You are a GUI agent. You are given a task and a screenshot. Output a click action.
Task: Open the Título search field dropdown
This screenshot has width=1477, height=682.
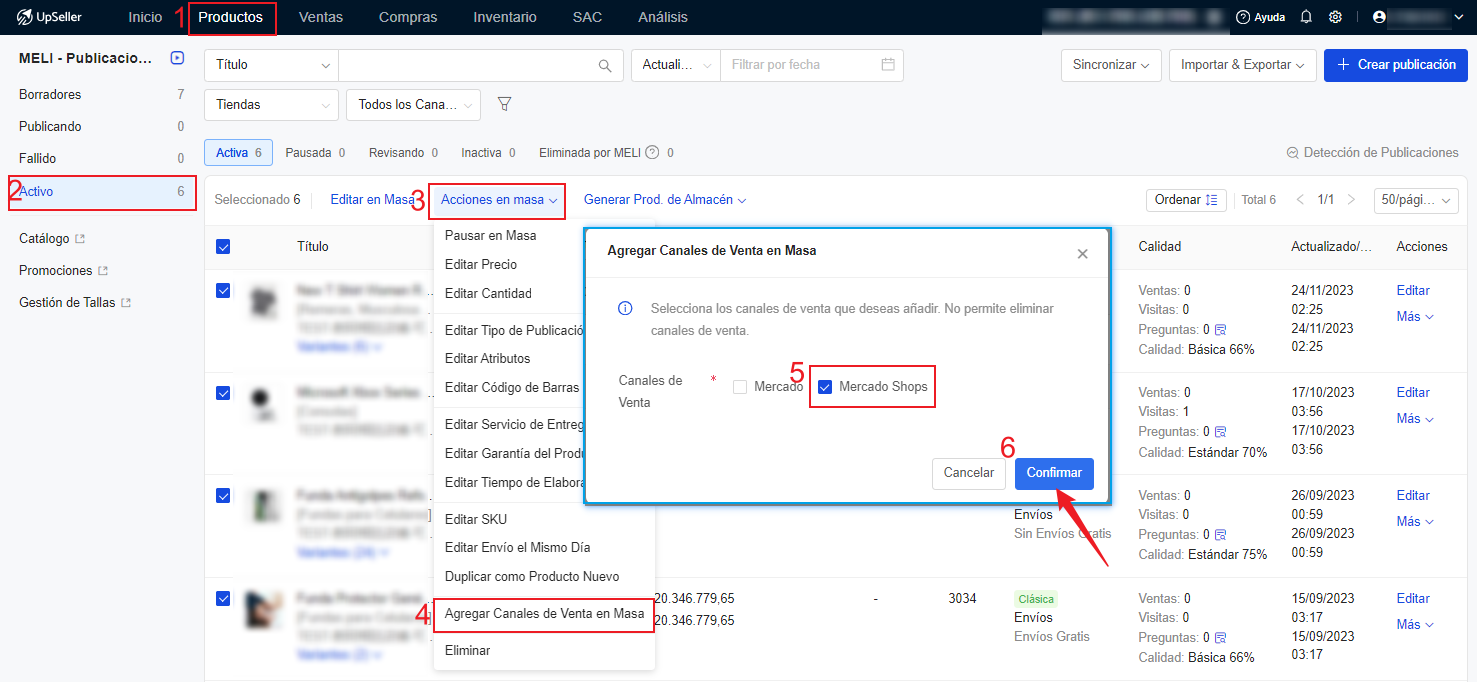(x=272, y=65)
